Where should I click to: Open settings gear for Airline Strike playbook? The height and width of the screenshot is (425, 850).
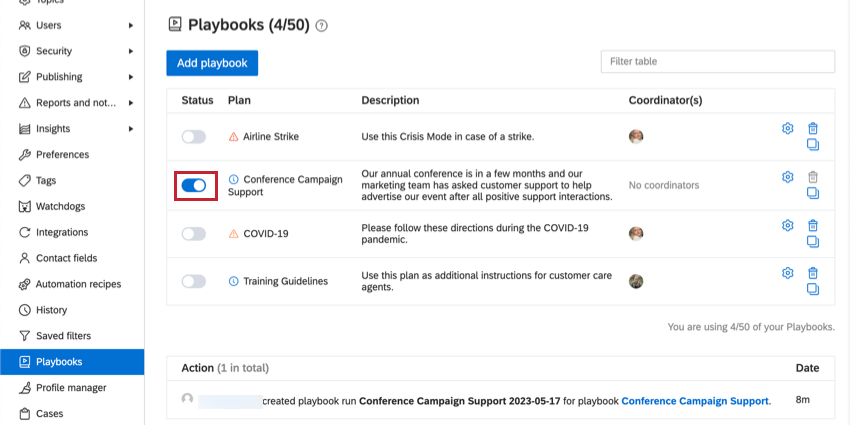(x=788, y=128)
